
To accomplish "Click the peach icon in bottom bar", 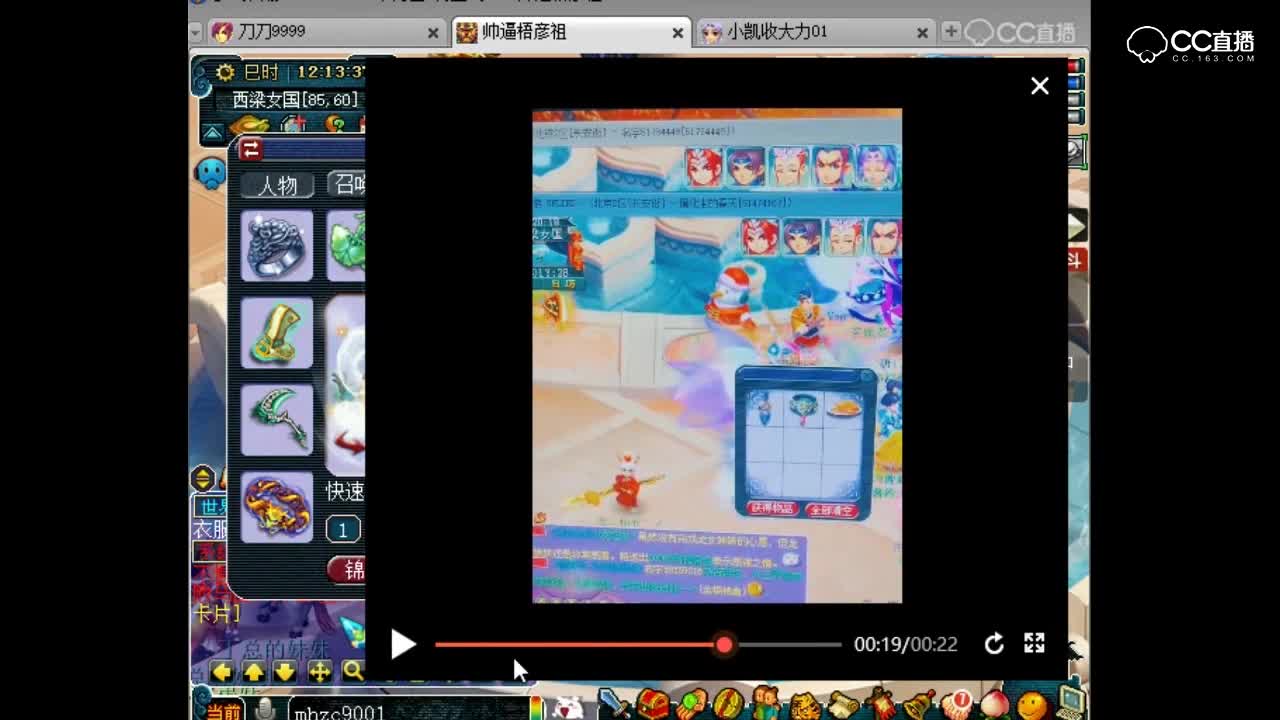I will click(994, 704).
